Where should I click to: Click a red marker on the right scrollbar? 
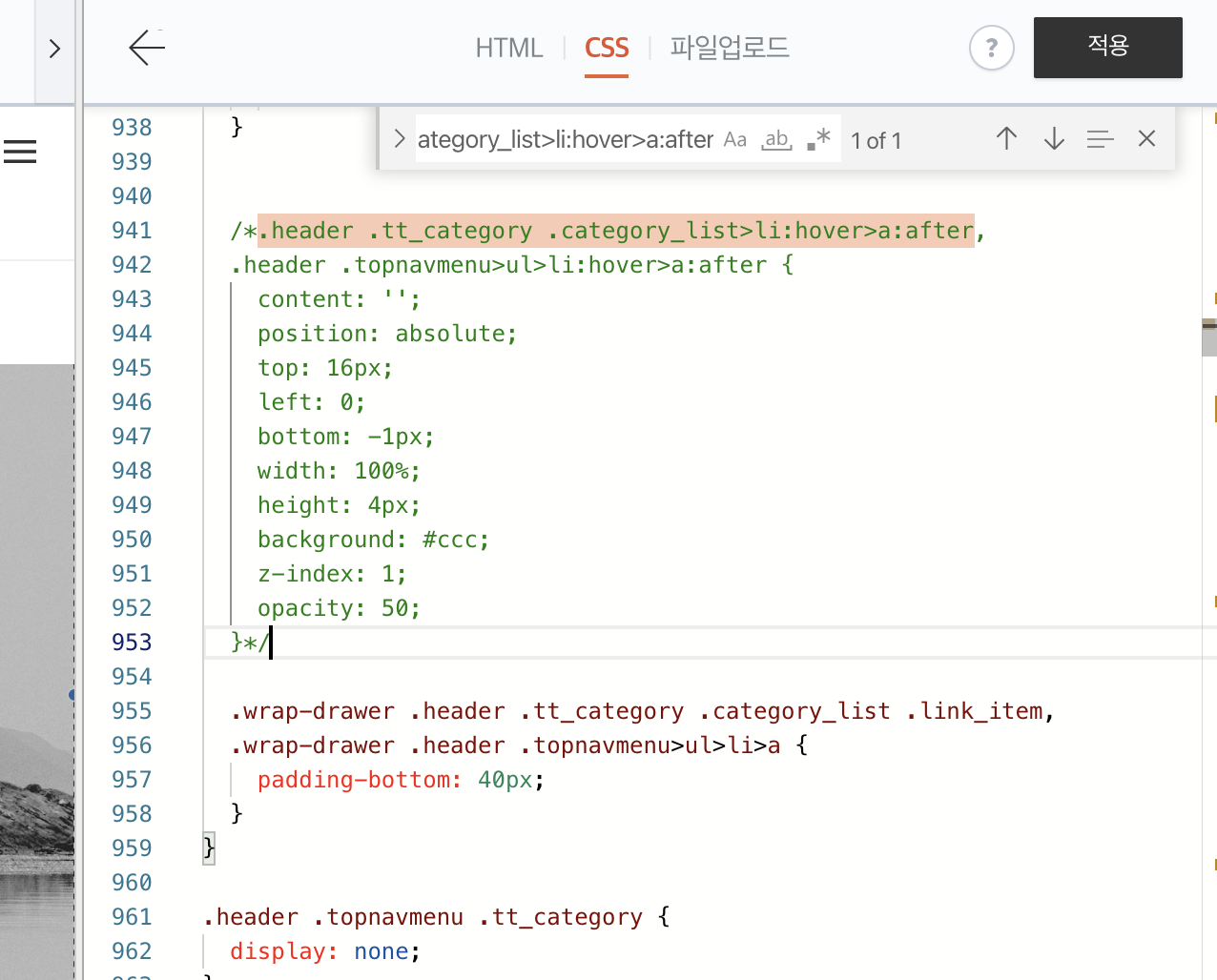pyautogui.click(x=1213, y=119)
